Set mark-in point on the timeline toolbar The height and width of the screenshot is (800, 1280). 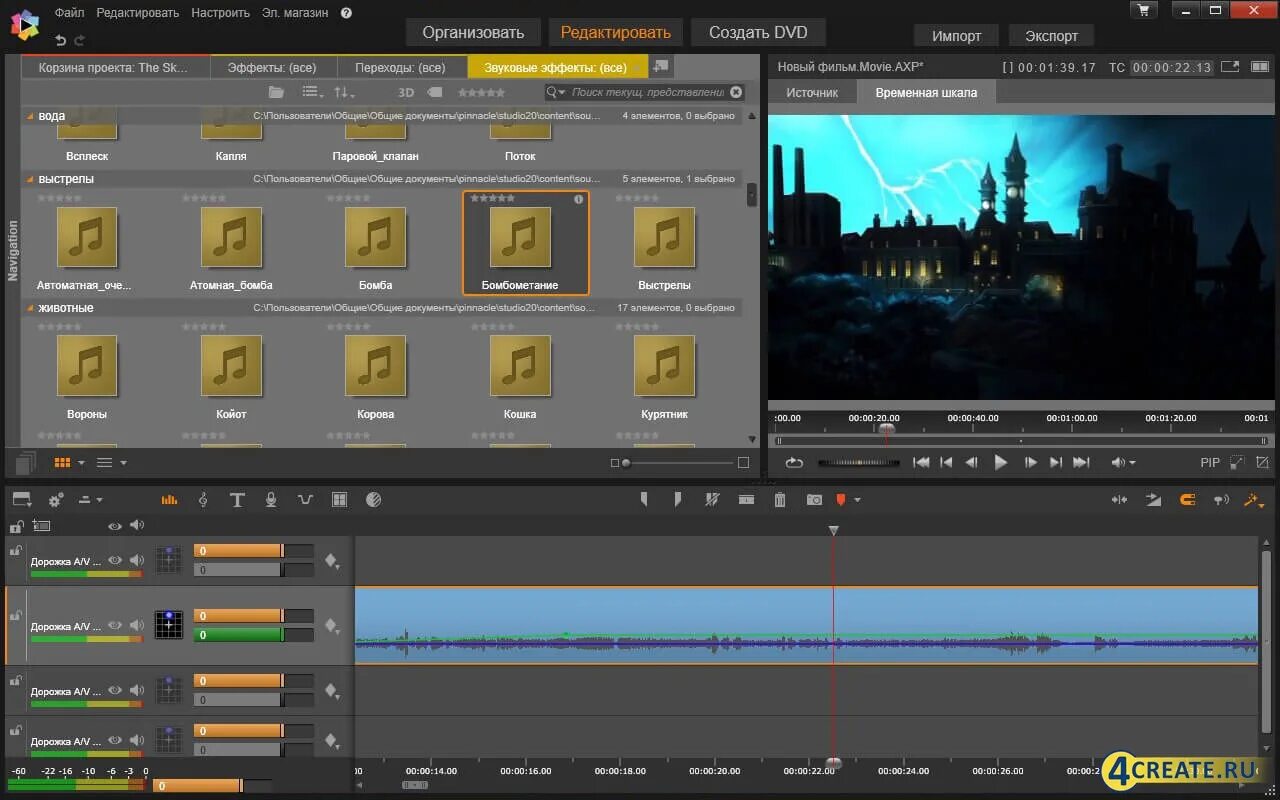coord(644,499)
